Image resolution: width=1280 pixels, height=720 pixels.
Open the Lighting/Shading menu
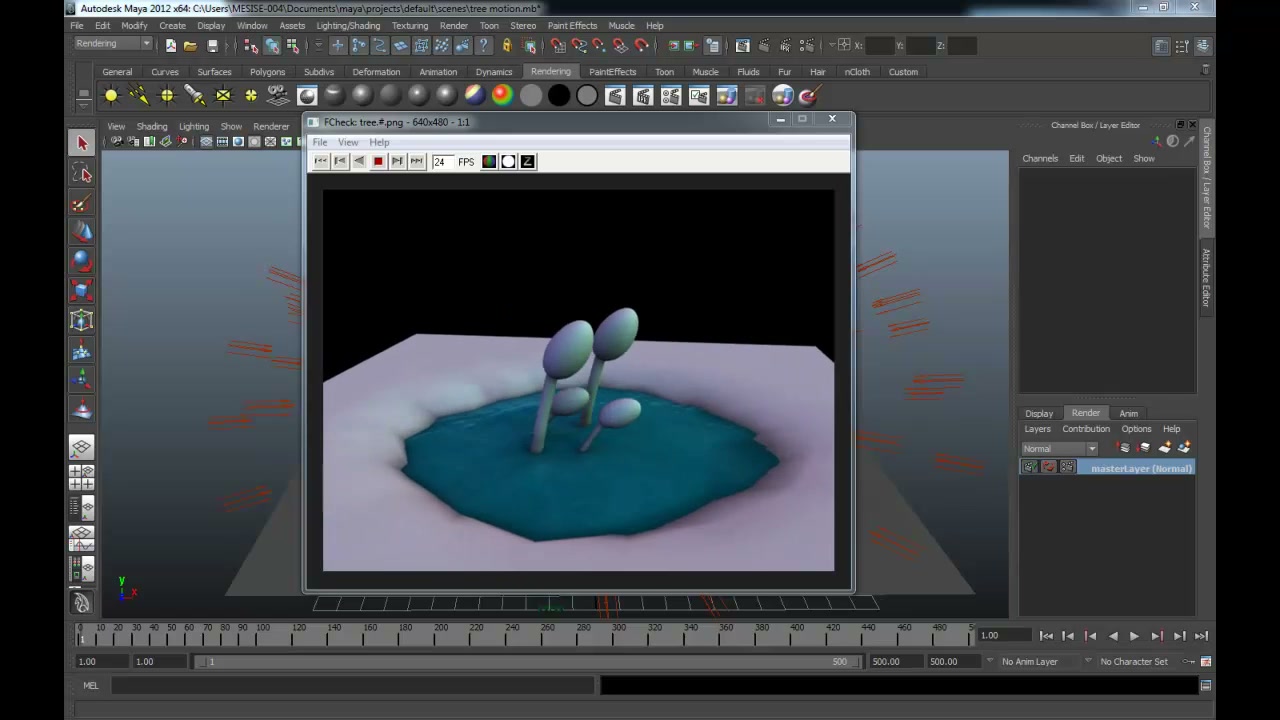(x=348, y=26)
